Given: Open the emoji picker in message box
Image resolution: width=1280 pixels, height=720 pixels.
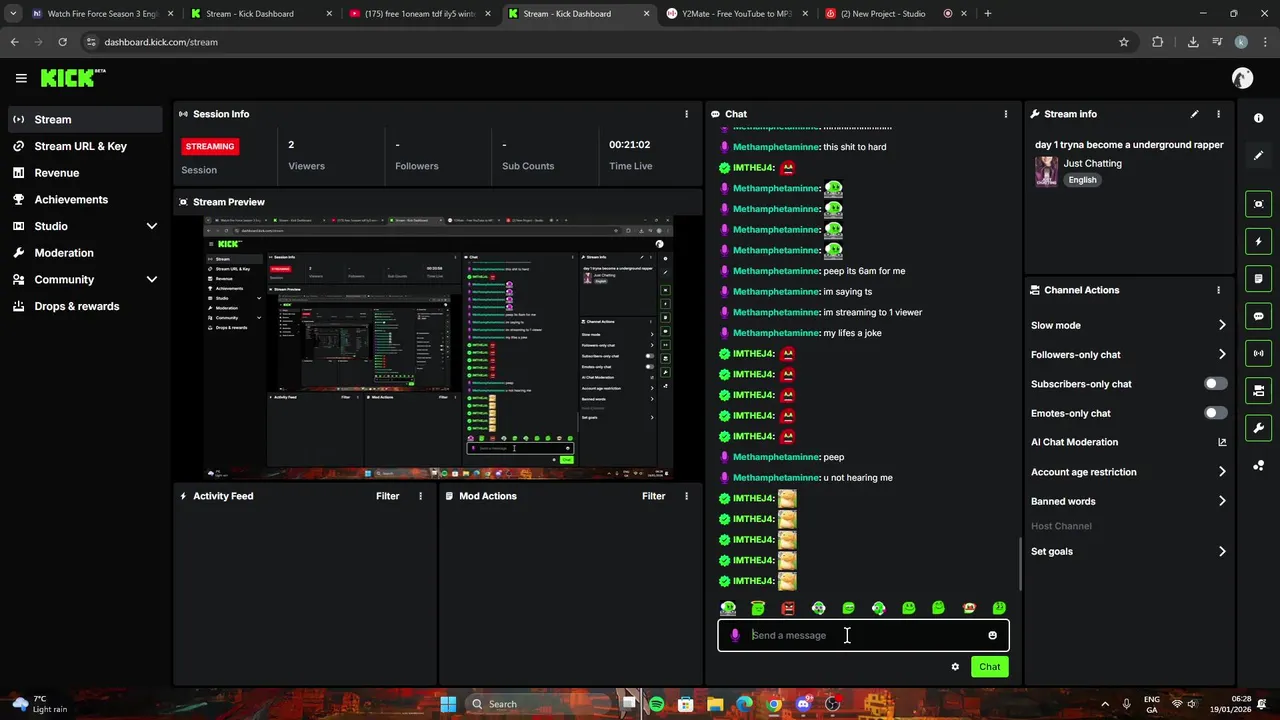Looking at the screenshot, I should coord(992,635).
